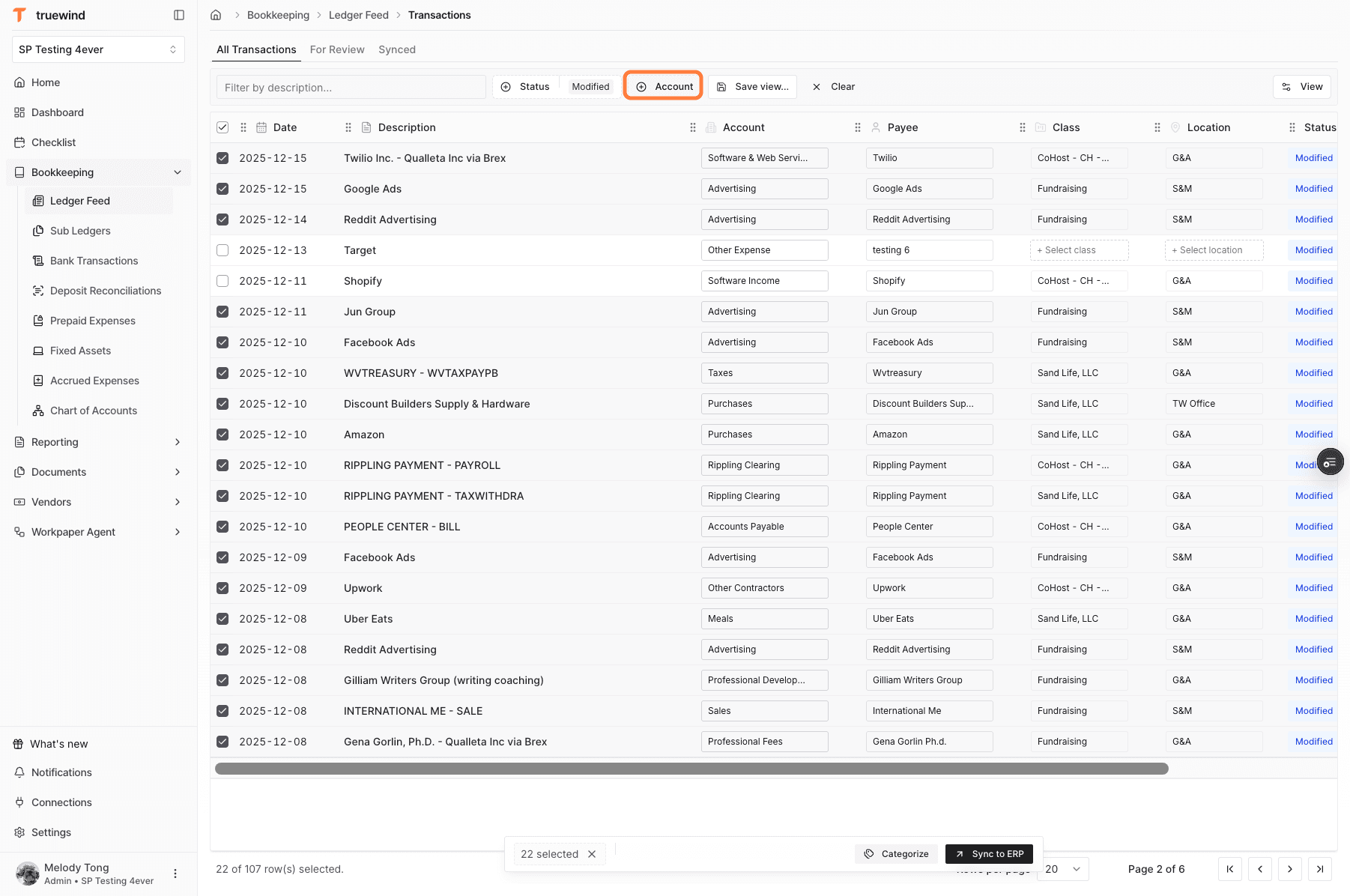The width and height of the screenshot is (1350, 896).
Task: Open Target row Select location dropdown
Action: (x=1214, y=250)
